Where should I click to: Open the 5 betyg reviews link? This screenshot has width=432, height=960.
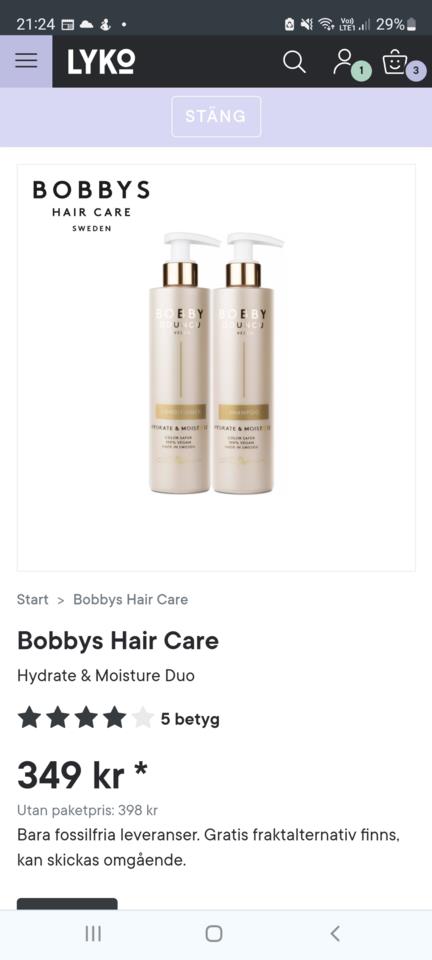click(190, 719)
